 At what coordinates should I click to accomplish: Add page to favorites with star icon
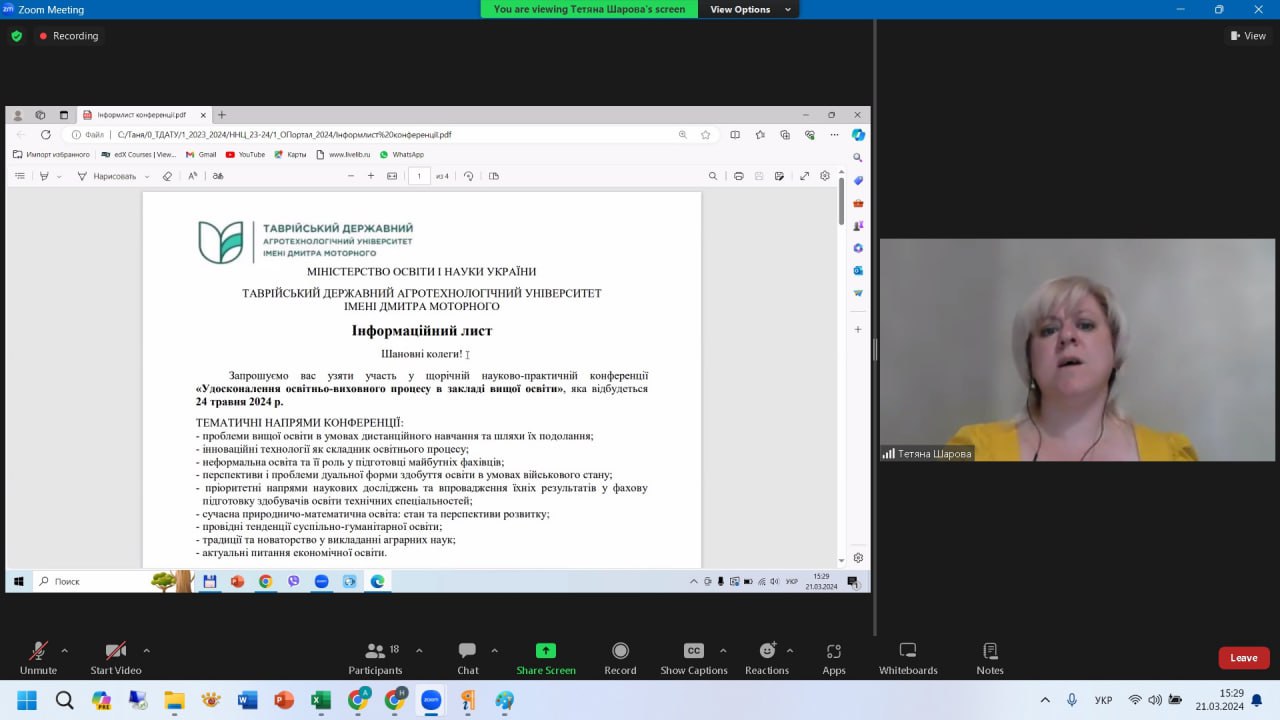point(705,135)
